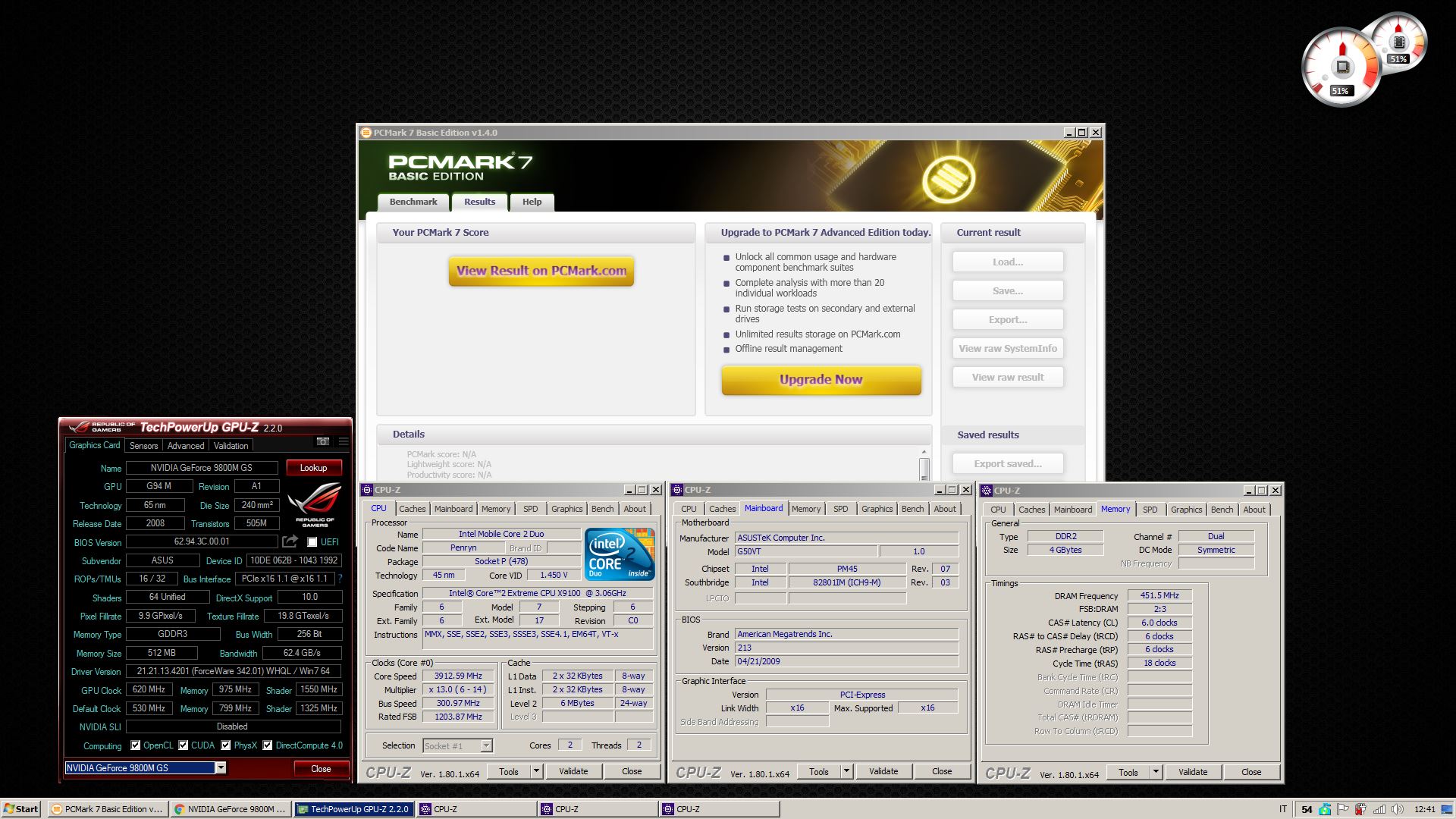Screen dimensions: 1456x819
Task: Click the Upgrade Now button
Action: pos(821,379)
